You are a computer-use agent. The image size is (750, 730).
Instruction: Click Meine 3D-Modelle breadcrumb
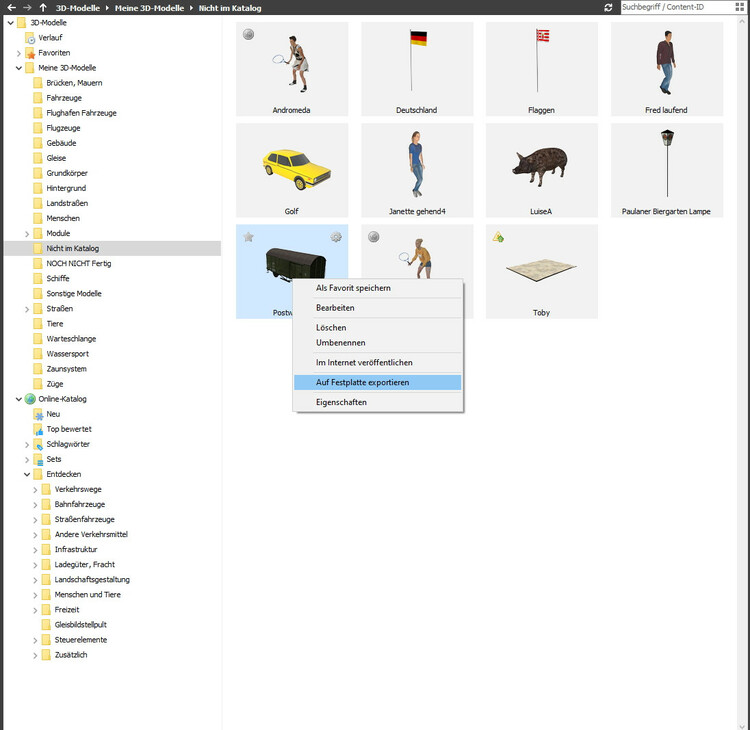coord(149,8)
